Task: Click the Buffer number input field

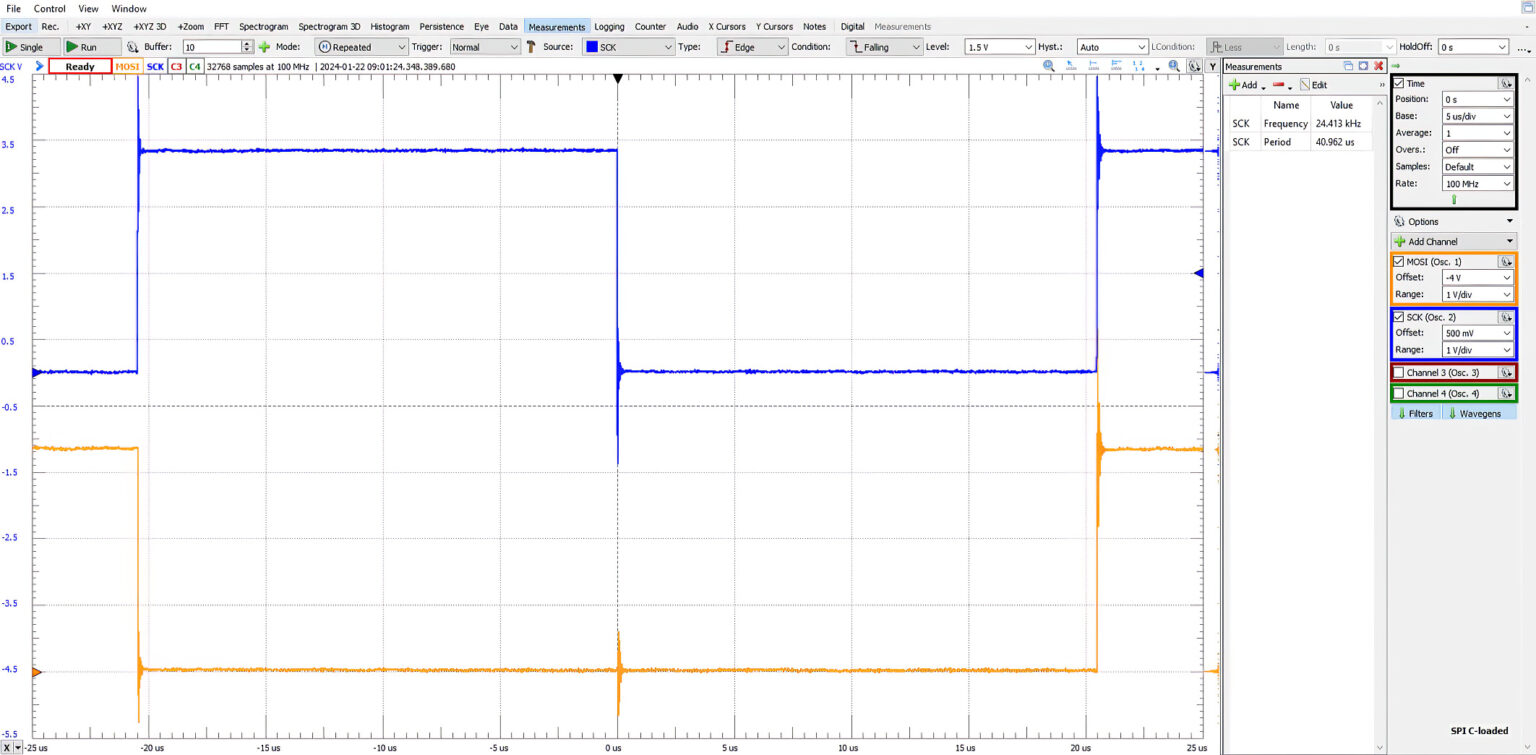Action: [x=211, y=47]
